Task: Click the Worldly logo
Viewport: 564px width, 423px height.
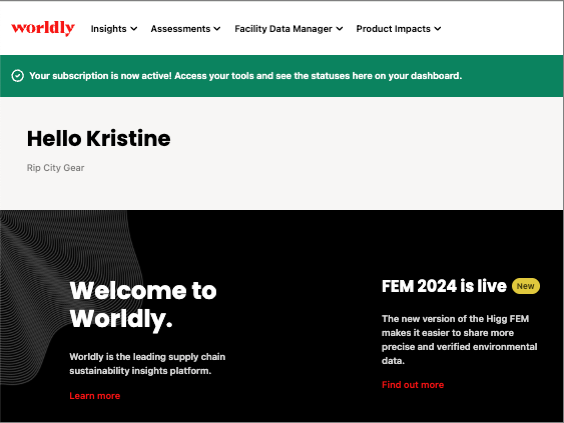Action: (43, 28)
